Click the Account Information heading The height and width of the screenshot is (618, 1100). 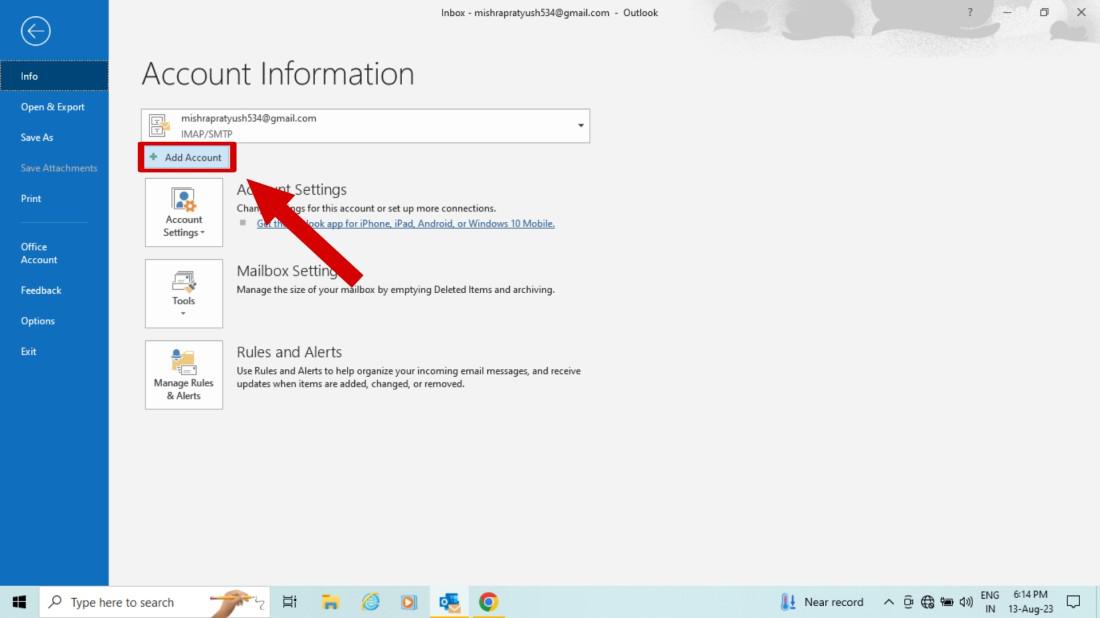pyautogui.click(x=278, y=74)
